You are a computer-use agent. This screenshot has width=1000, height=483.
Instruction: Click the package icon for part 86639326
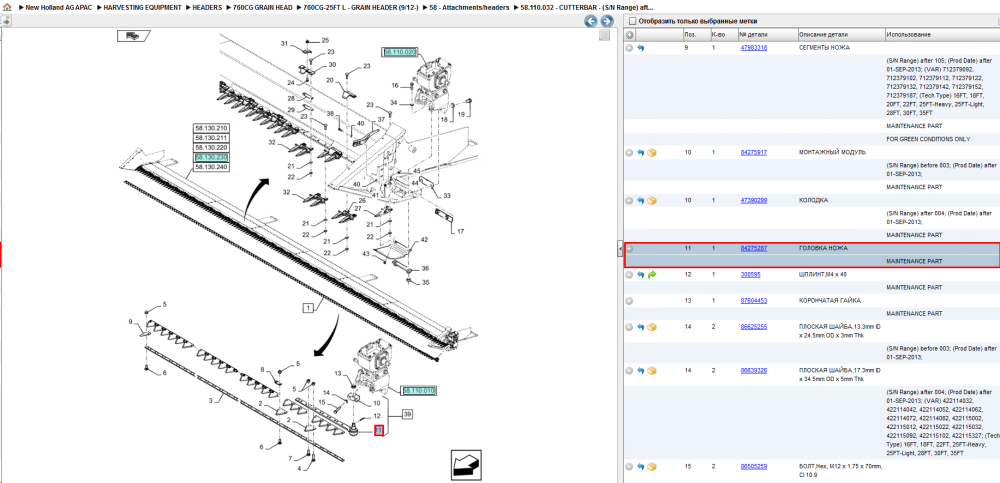coord(652,370)
